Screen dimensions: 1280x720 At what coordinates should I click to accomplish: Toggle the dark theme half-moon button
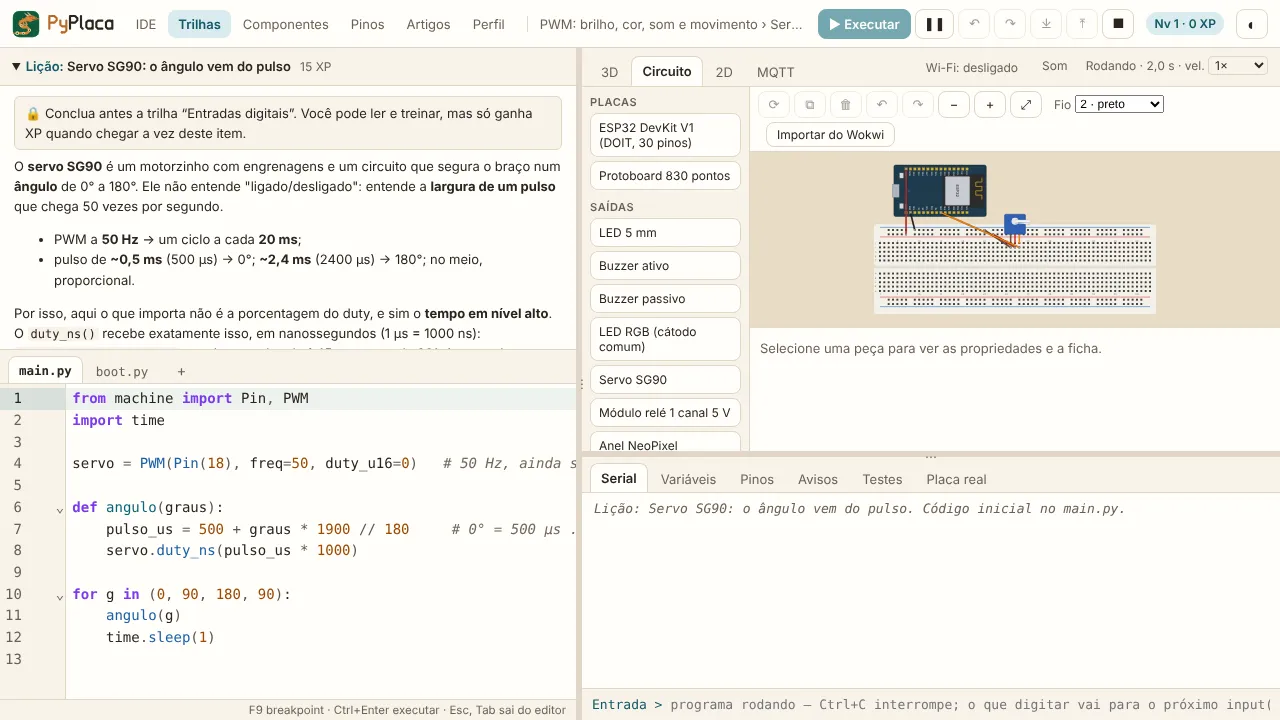pos(1252,24)
